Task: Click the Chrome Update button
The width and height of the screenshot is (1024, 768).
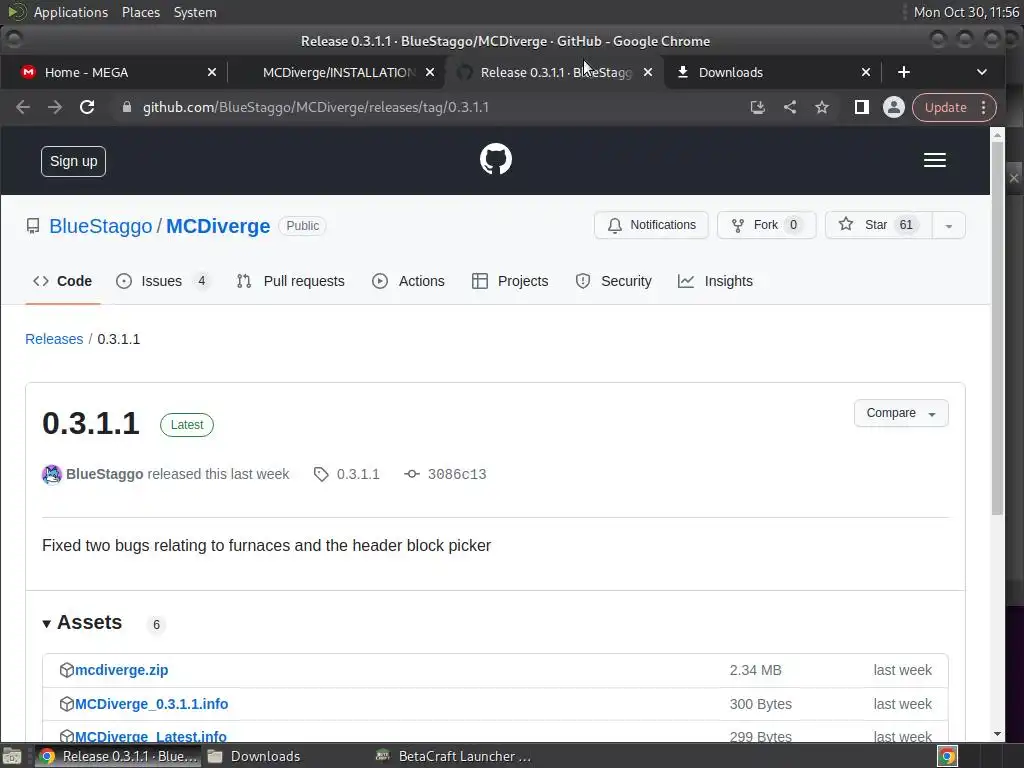Action: click(946, 107)
